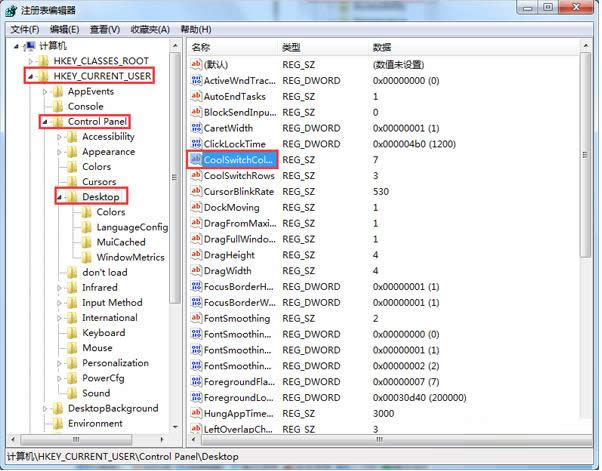602x471 pixels.
Task: Click the 计算机 computer icon in tree
Action: coord(29,46)
